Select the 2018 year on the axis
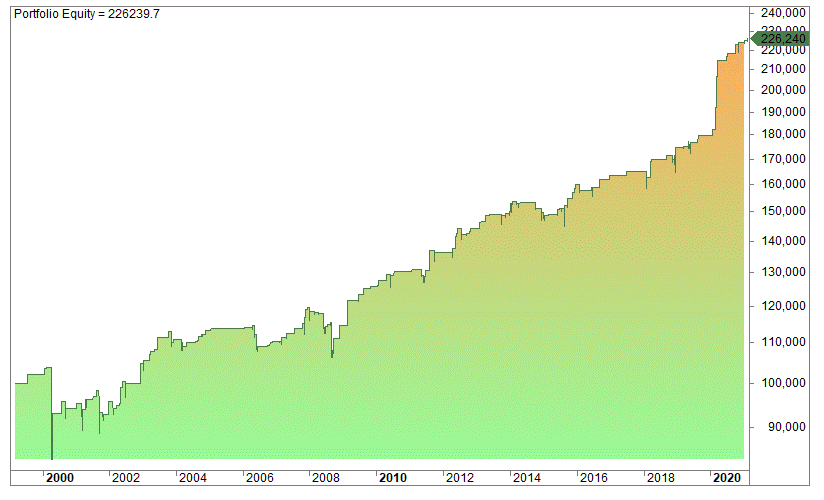Image resolution: width=824 pixels, height=500 pixels. pyautogui.click(x=661, y=478)
